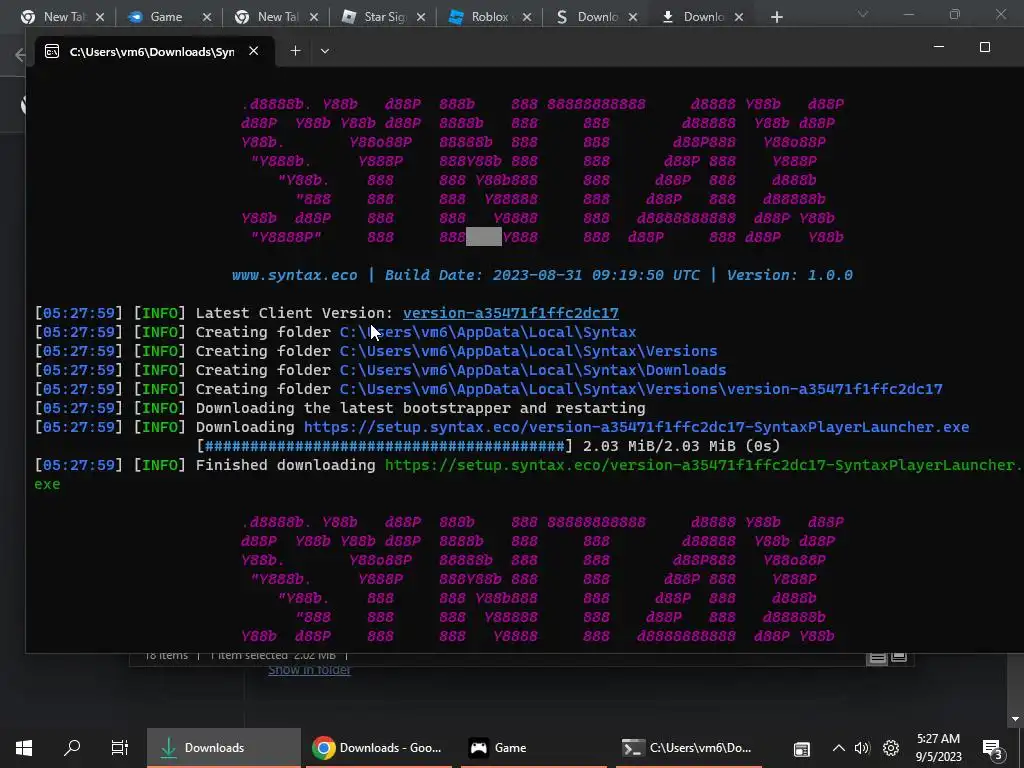Viewport: 1024px width, 768px height.
Task: Click the blue SyntaxPlayerLauncher.exe download URL
Action: click(x=637, y=427)
